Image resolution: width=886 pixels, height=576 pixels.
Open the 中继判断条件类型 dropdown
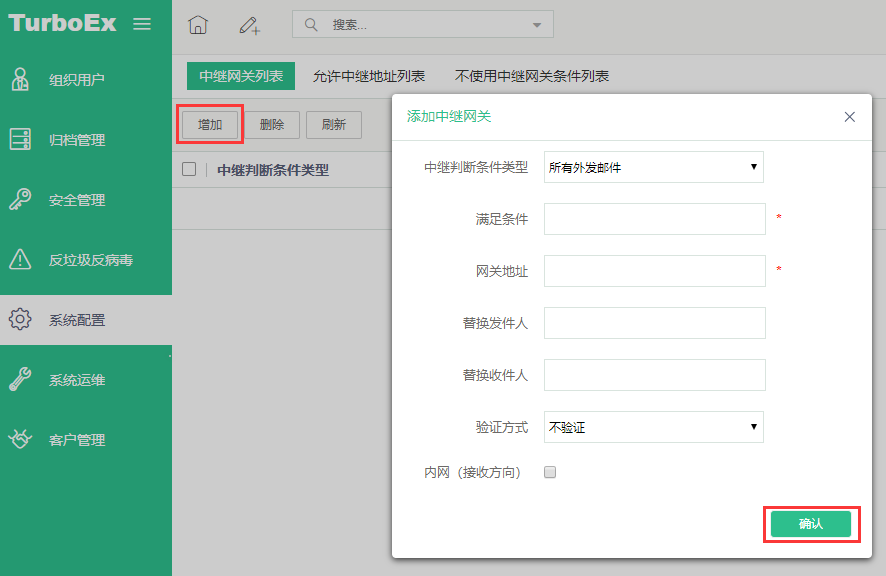coord(654,167)
